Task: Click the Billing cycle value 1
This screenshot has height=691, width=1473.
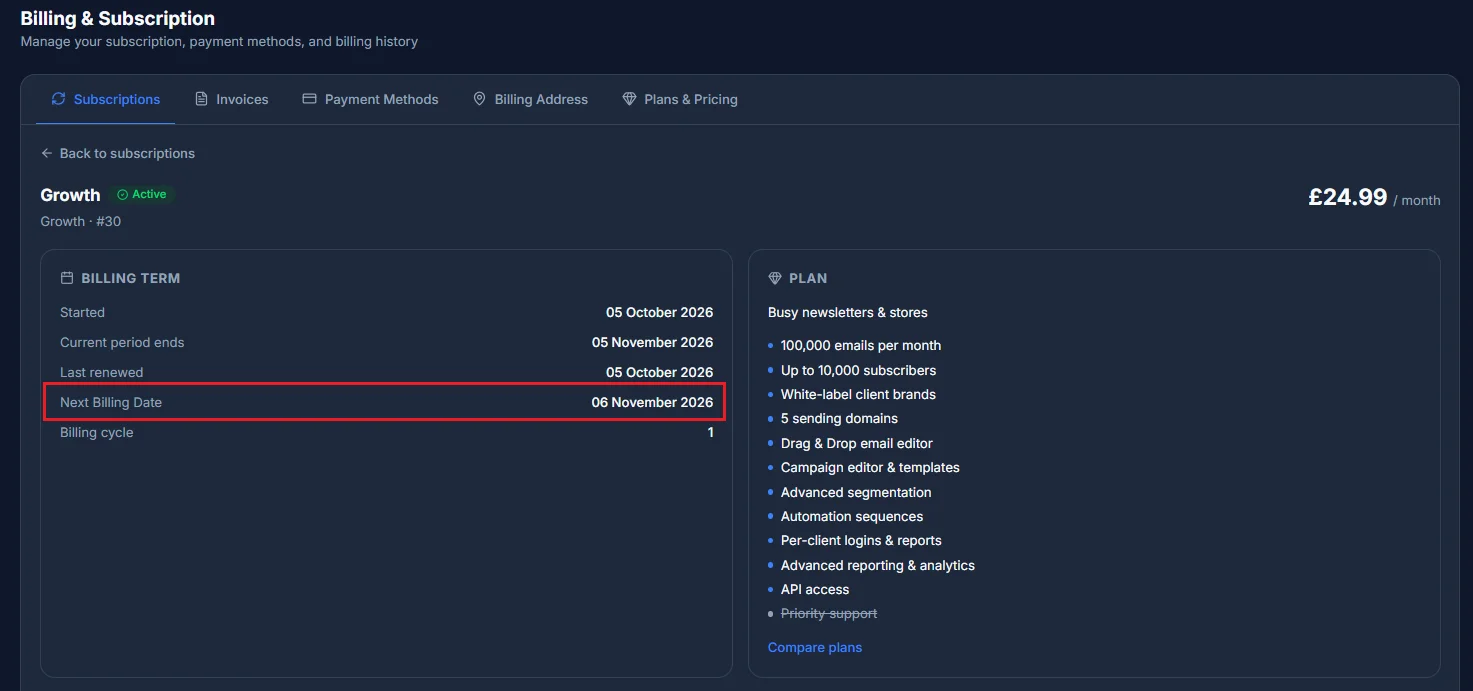Action: click(x=711, y=432)
